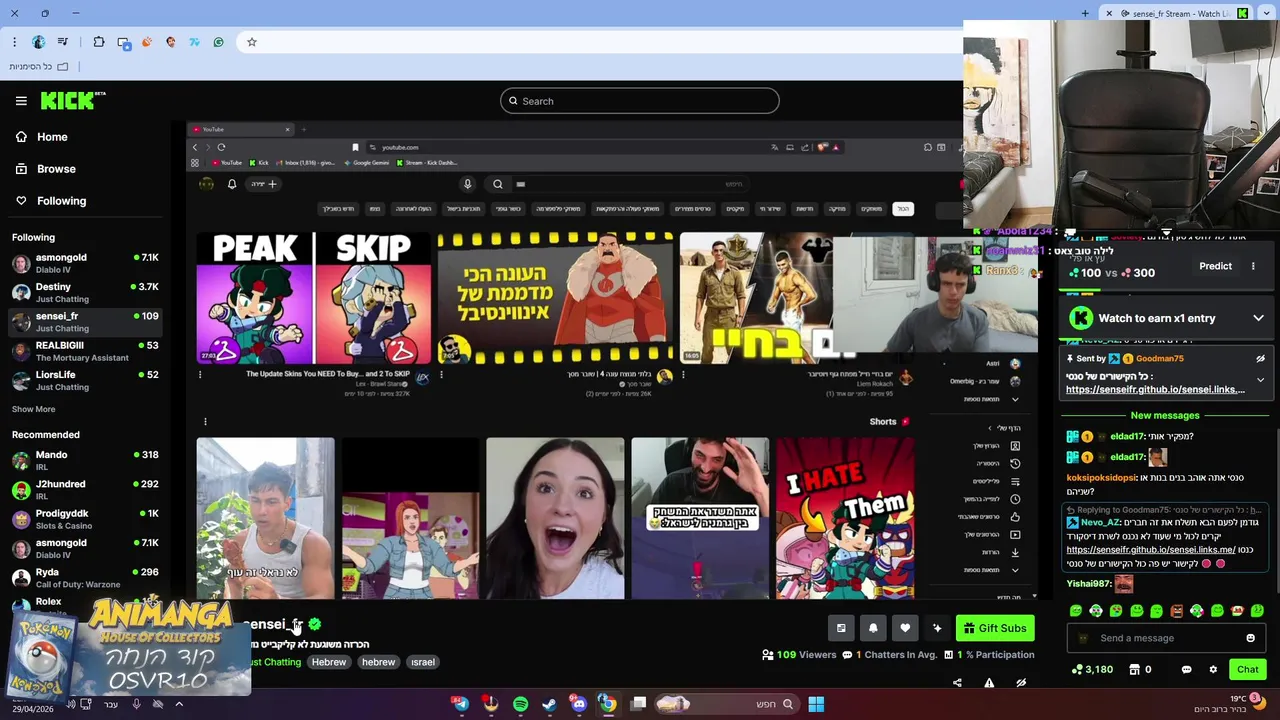The height and width of the screenshot is (720, 1280).
Task: Click Just Chatting category link
Action: coord(274,662)
